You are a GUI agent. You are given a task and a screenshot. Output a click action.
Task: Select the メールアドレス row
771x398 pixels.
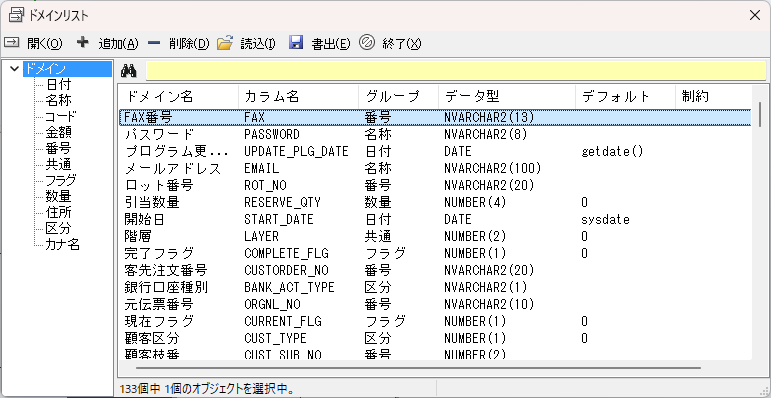coord(435,168)
